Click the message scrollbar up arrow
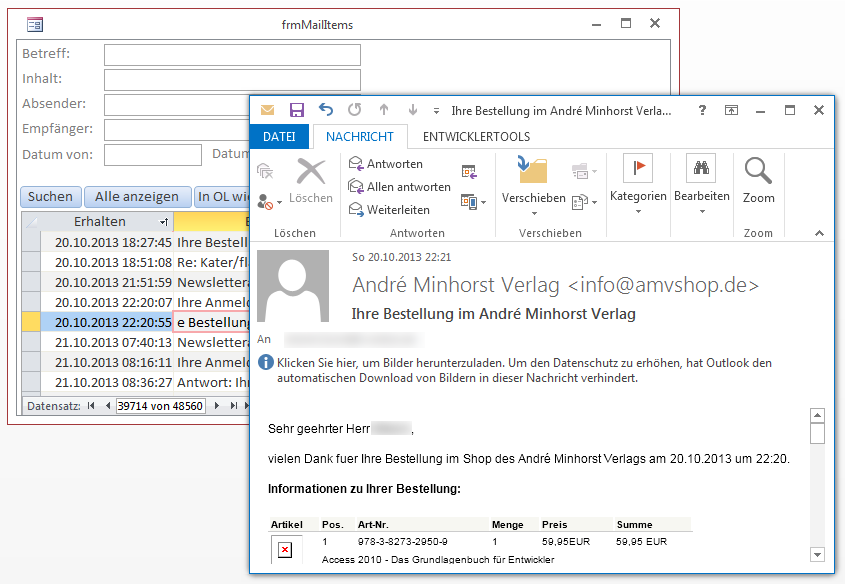Viewport: 845px width, 584px height. (x=818, y=415)
